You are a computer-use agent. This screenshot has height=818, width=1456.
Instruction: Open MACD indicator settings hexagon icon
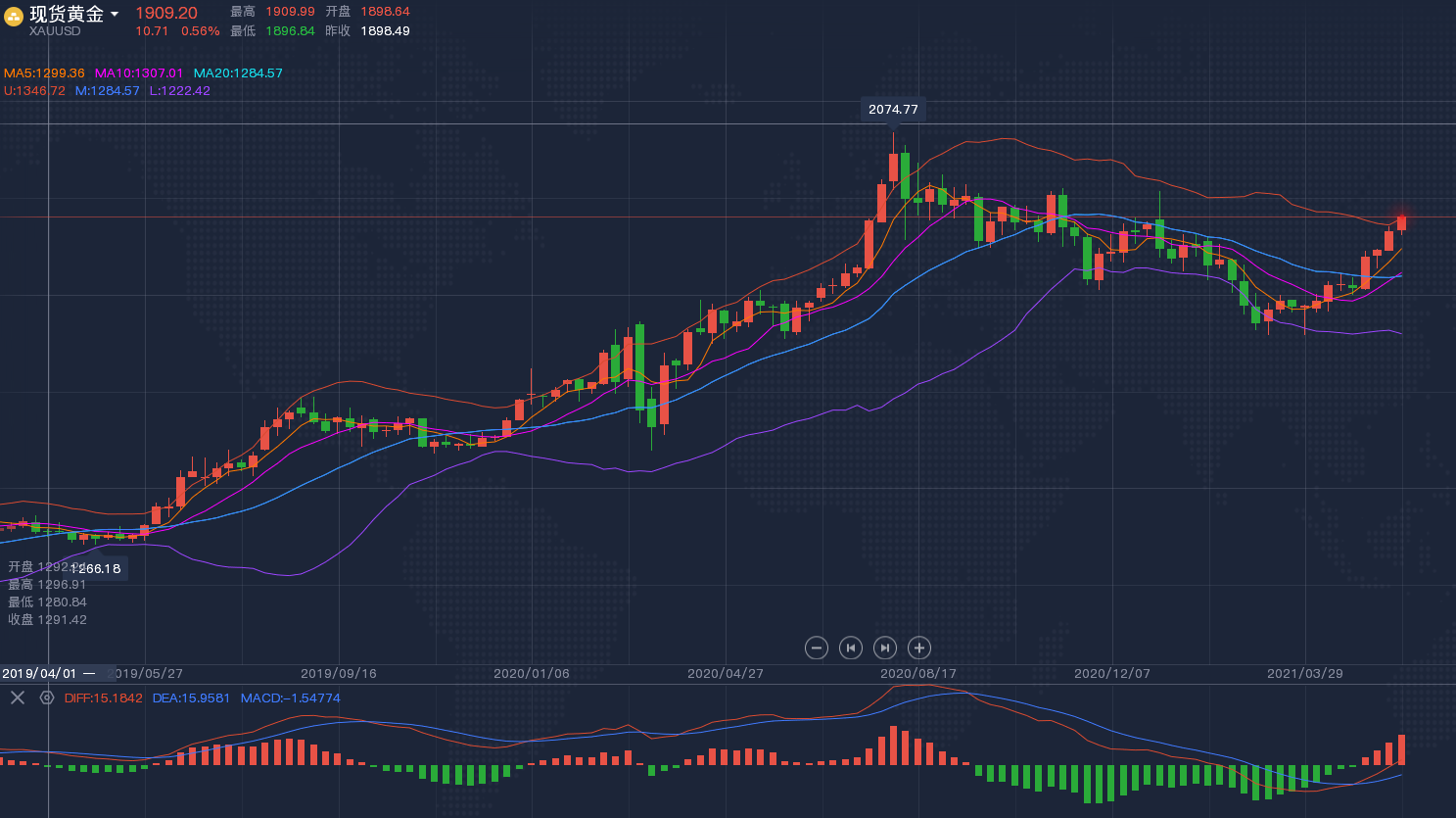point(46,698)
